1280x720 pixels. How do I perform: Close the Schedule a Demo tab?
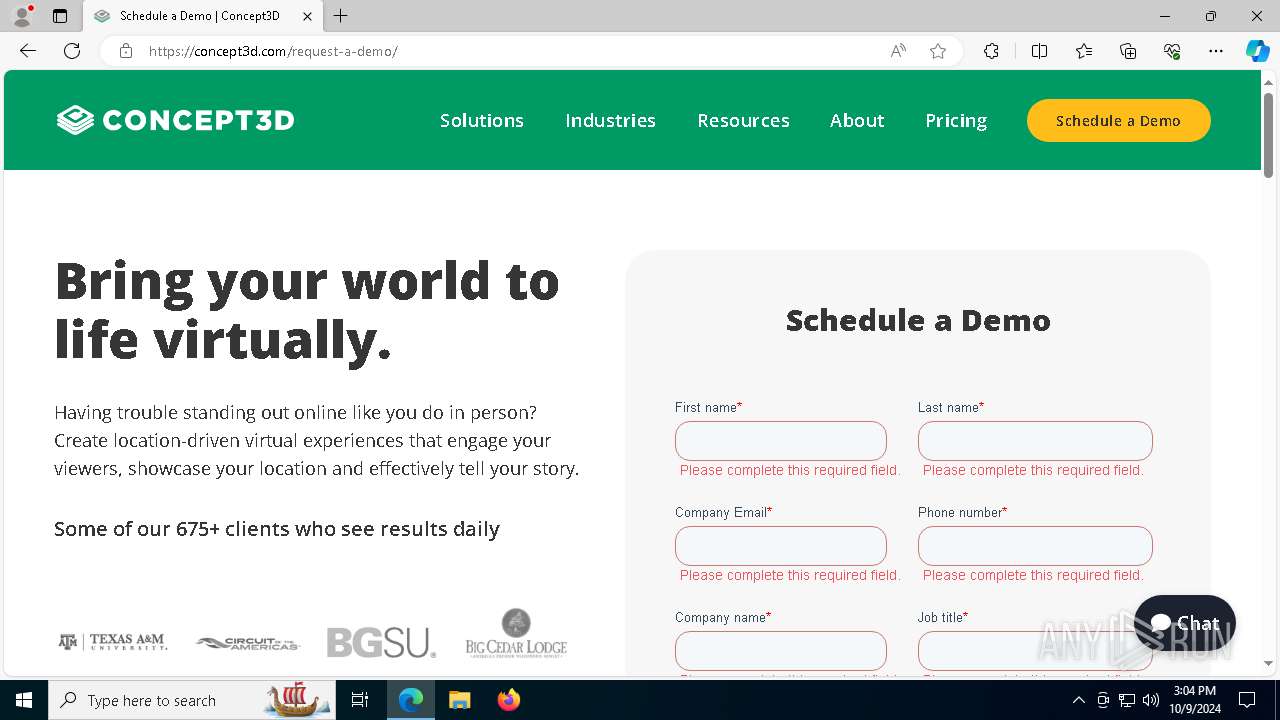307,16
